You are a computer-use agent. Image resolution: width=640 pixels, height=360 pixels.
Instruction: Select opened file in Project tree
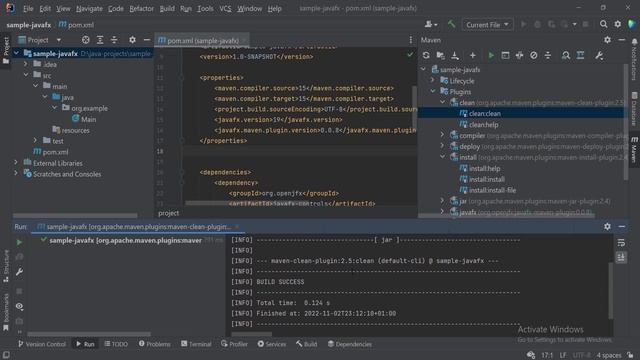[85, 40]
